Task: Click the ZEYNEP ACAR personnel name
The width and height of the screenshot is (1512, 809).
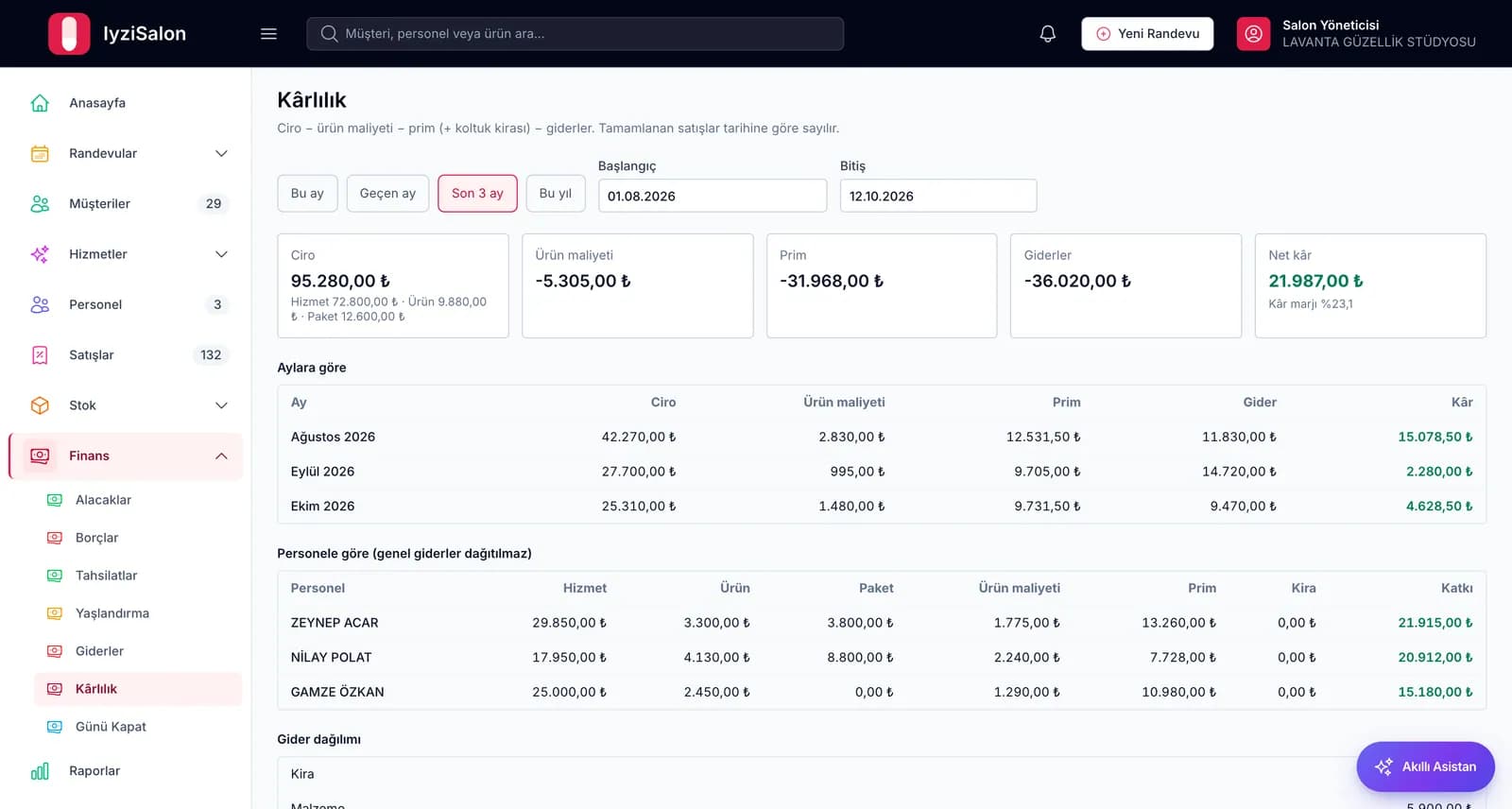Action: coord(335,623)
